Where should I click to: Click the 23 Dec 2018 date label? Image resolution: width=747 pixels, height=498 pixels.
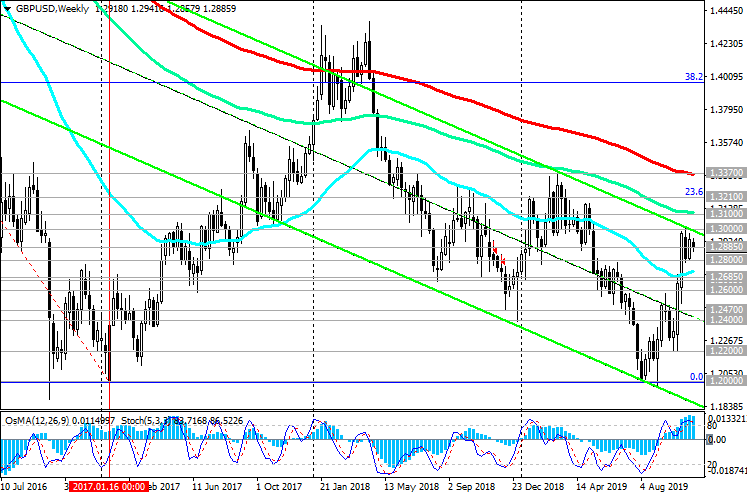coord(538,487)
